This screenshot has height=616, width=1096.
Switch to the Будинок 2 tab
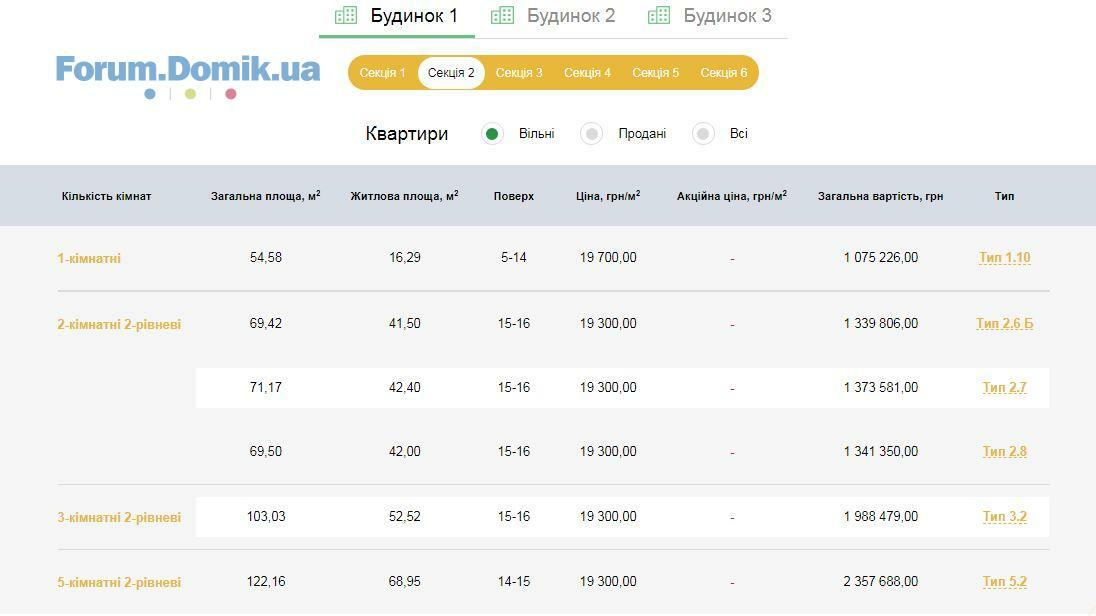(x=570, y=16)
